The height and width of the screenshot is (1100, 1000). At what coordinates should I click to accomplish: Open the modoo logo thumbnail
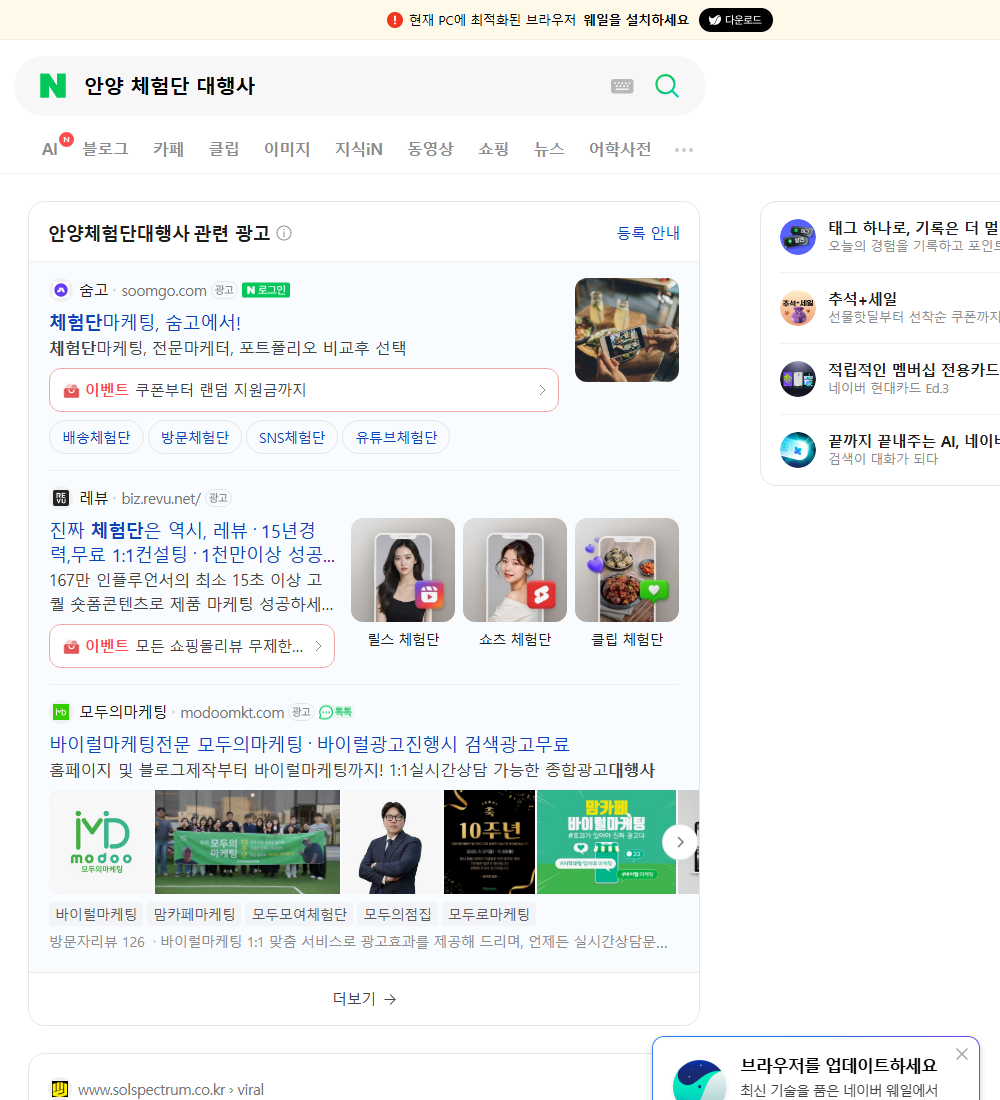pos(102,842)
